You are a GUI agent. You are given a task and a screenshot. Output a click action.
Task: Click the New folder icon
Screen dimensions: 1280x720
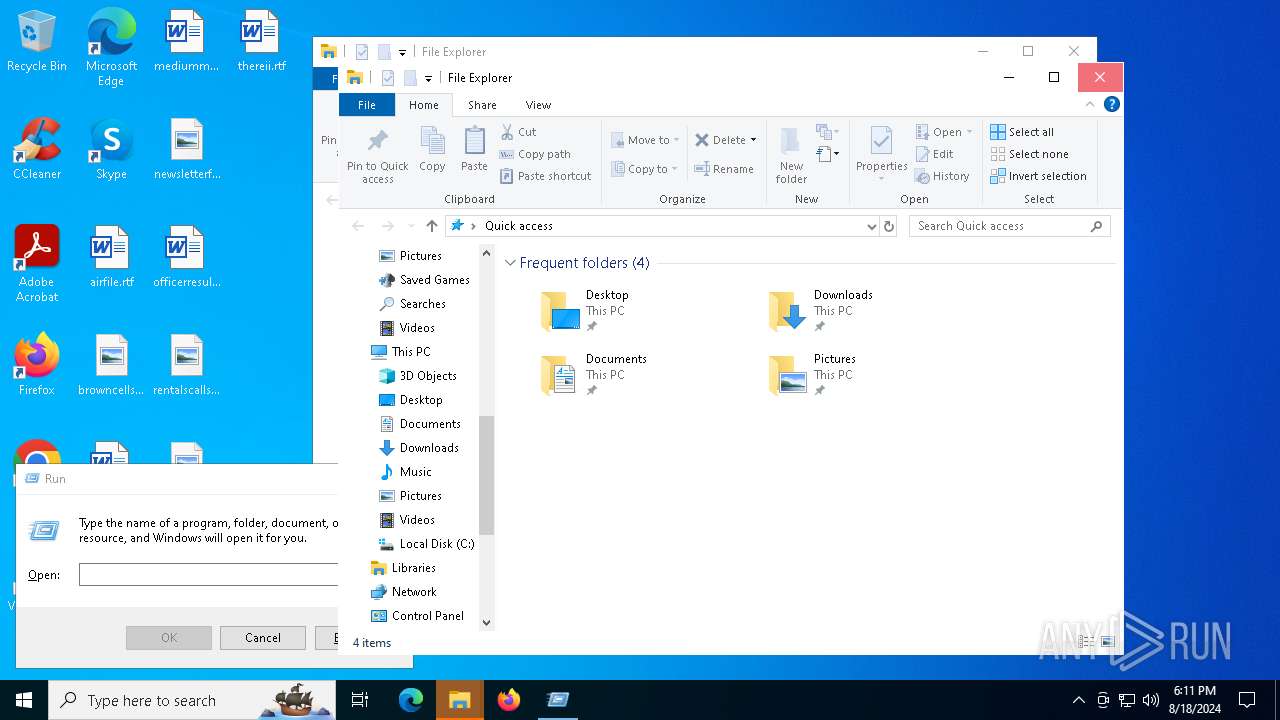791,155
